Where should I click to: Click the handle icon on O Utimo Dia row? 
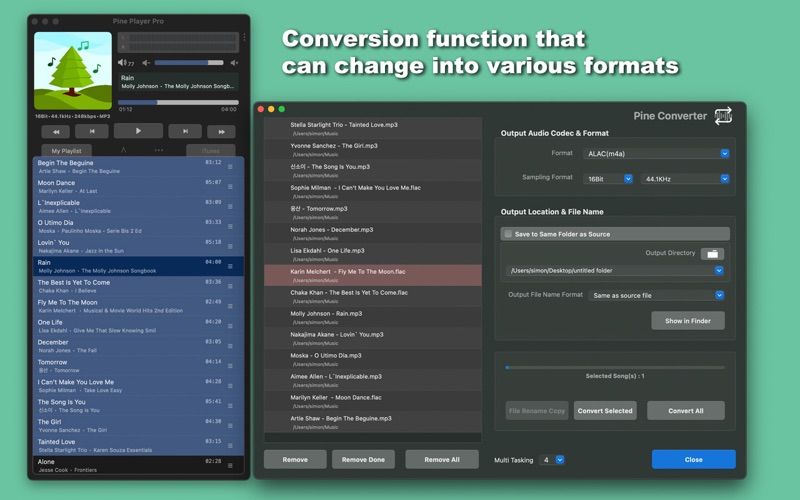(x=230, y=227)
